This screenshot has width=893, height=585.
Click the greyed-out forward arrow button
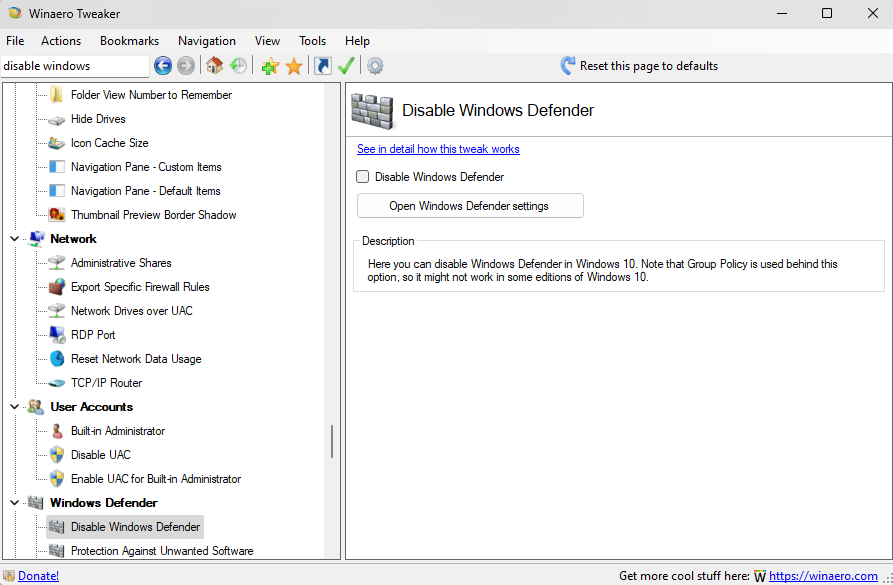click(186, 66)
